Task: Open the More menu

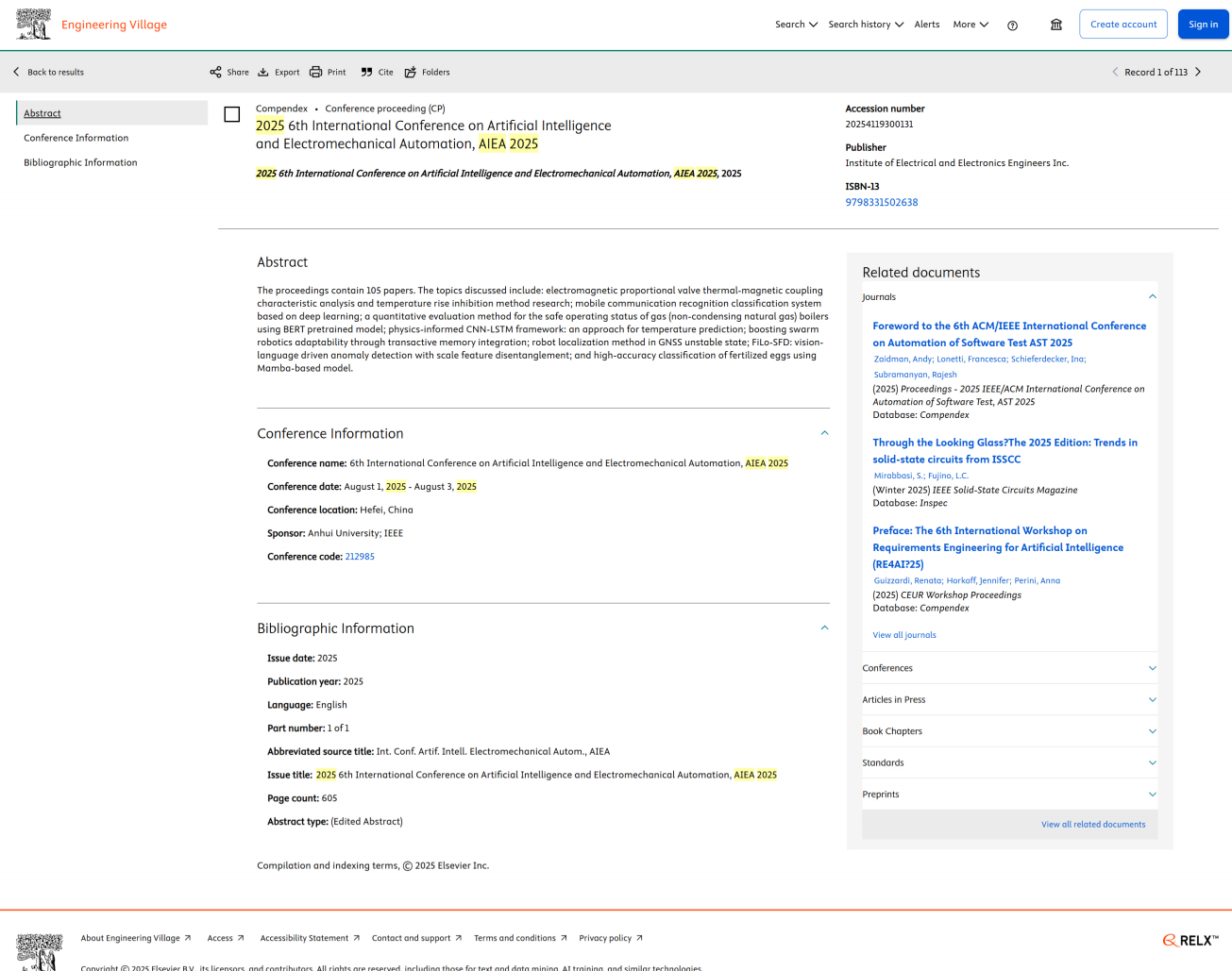Action: click(970, 25)
